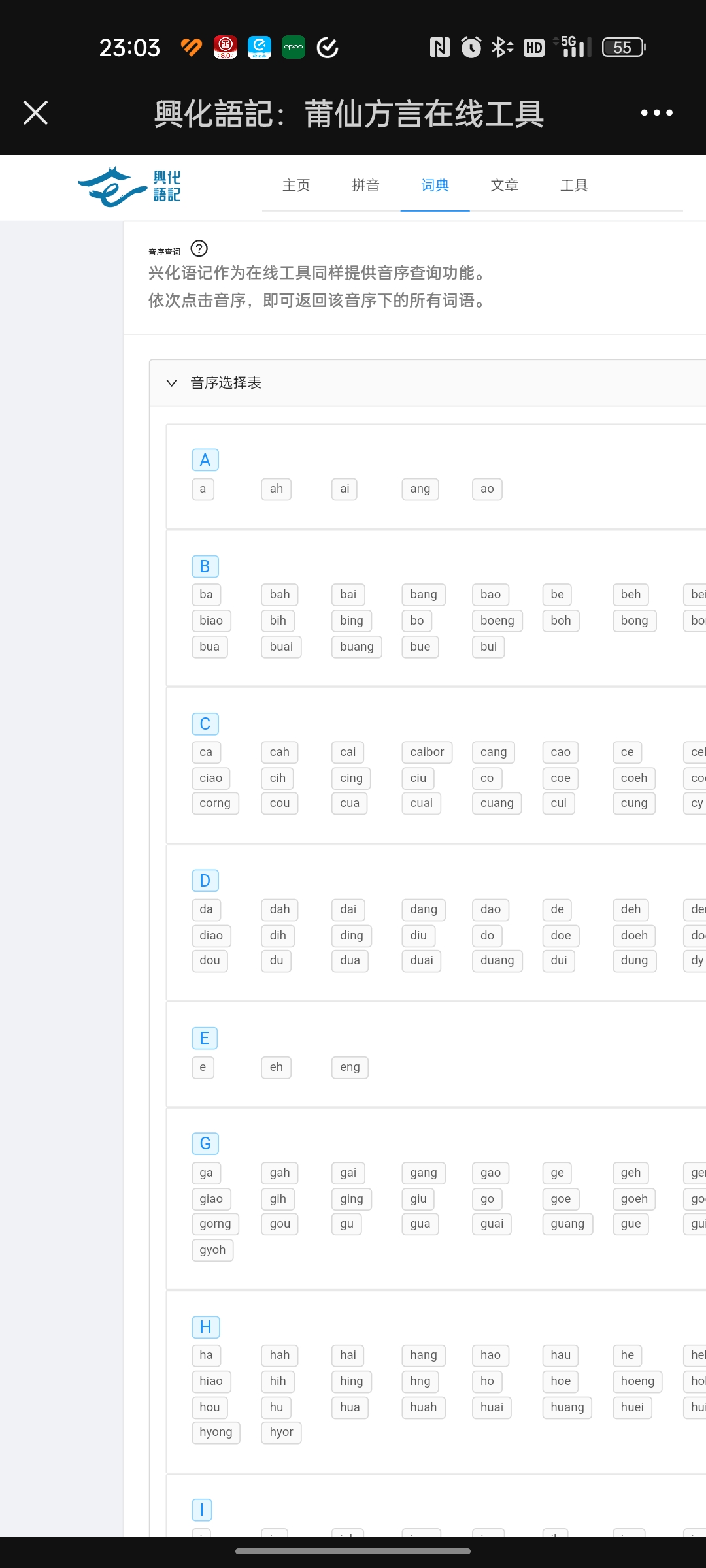Screen dimensions: 706x1568
Task: Click the 'cuai' syllable tag
Action: click(x=422, y=803)
